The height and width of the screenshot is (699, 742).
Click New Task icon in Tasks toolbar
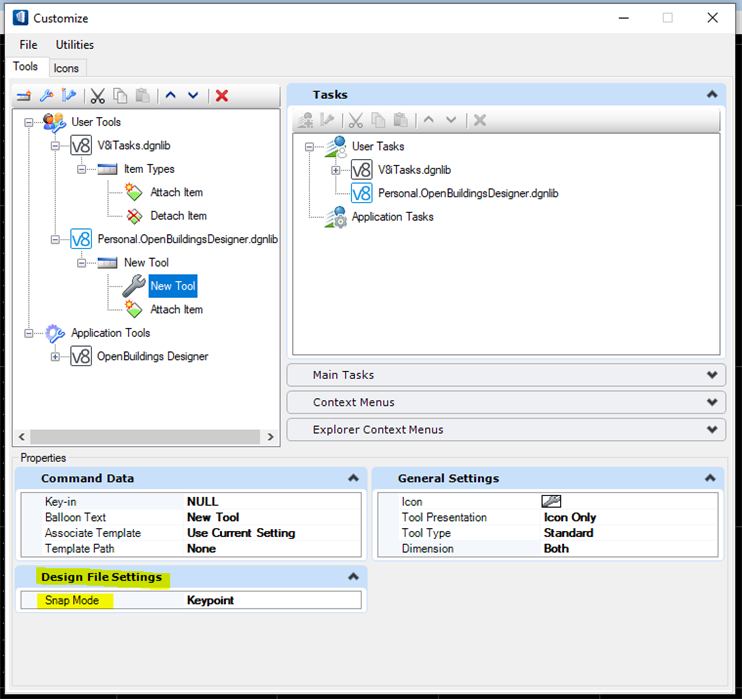tap(305, 120)
